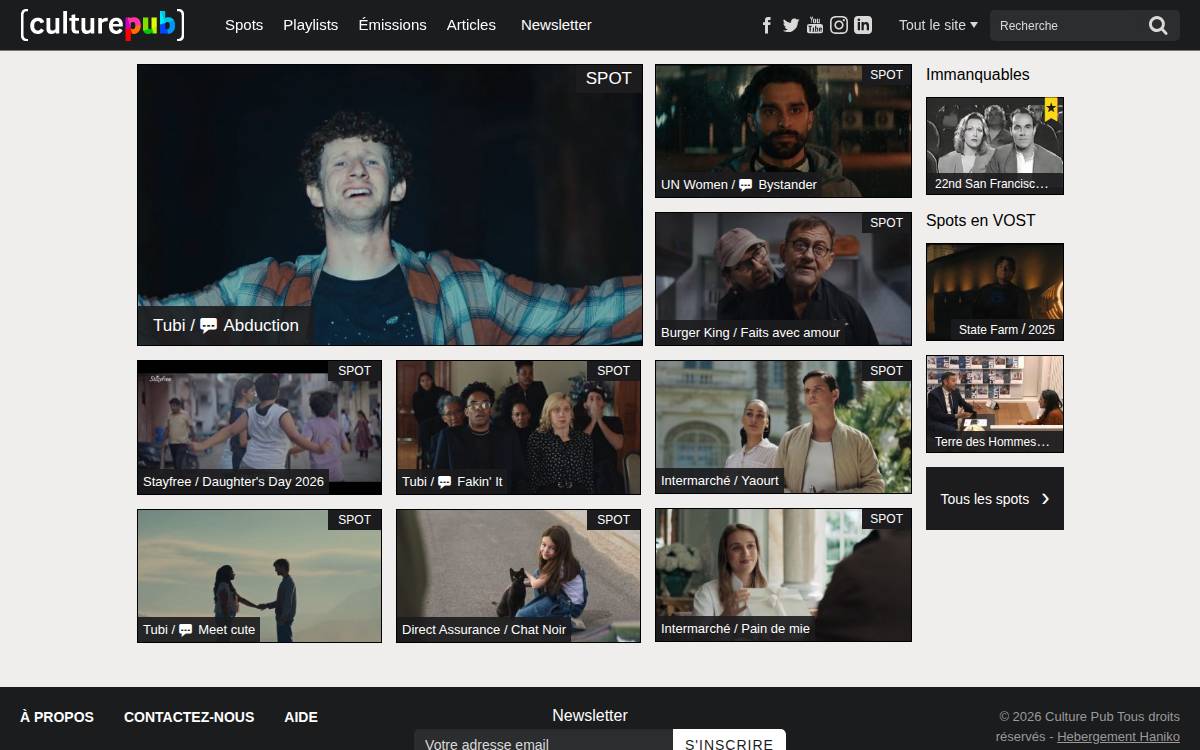Screen dimensions: 1200x750
Task: Open the AIDE footer link
Action: (x=301, y=717)
